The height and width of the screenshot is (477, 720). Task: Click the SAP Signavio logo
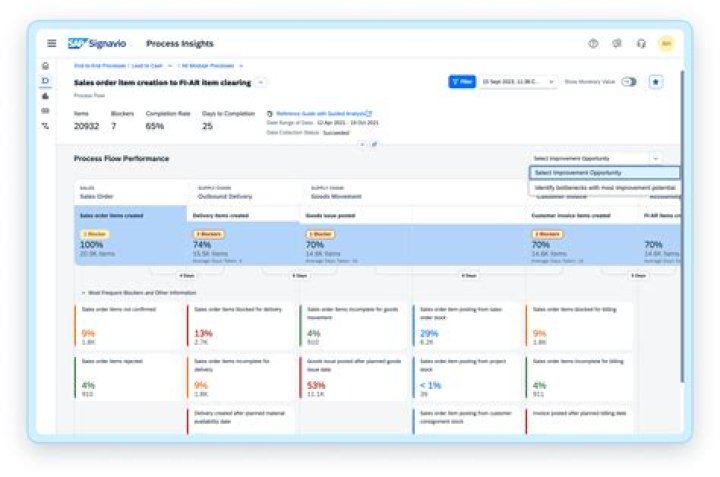(x=97, y=43)
